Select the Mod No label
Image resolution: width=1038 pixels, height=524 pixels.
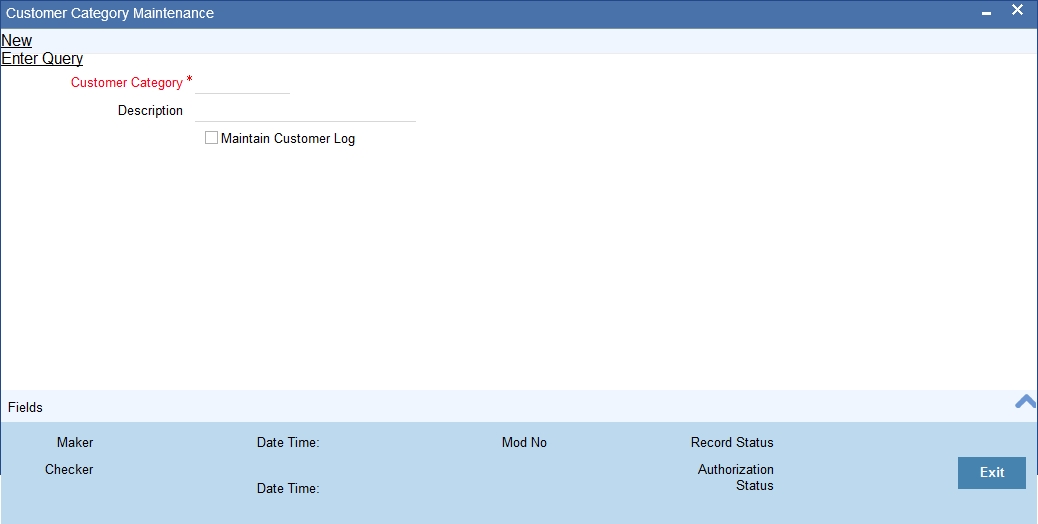tap(524, 443)
